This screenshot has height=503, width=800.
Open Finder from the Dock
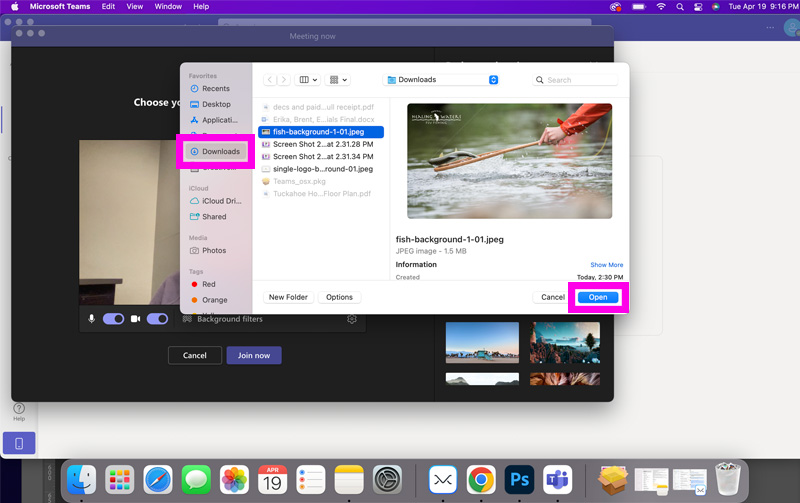(82, 480)
